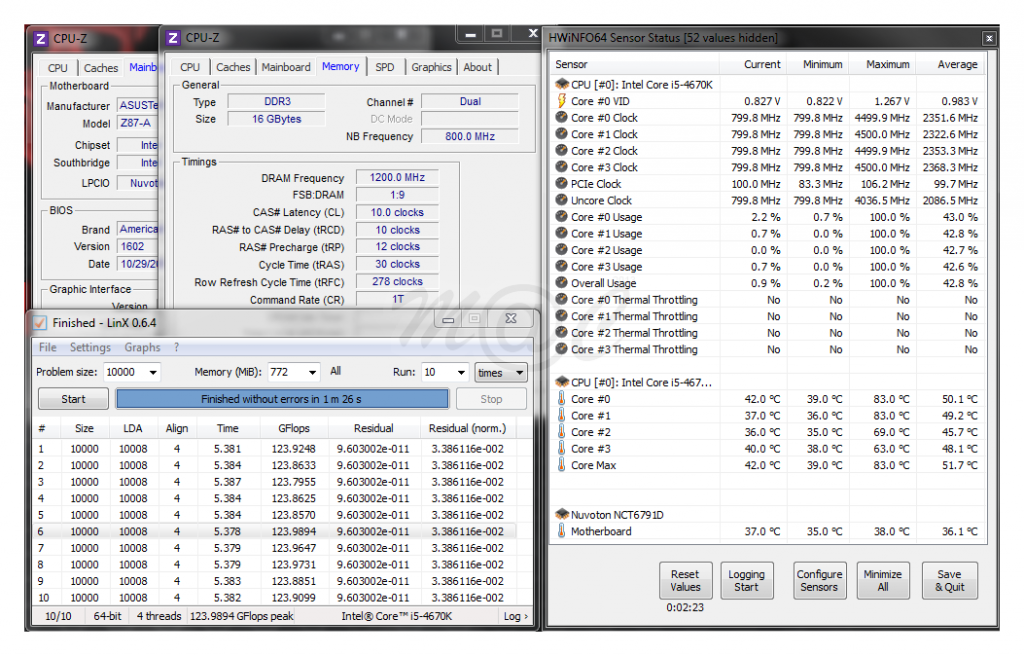1024x655 pixels.
Task: Click the Core #0 Clock sensor icon
Action: coord(561,118)
